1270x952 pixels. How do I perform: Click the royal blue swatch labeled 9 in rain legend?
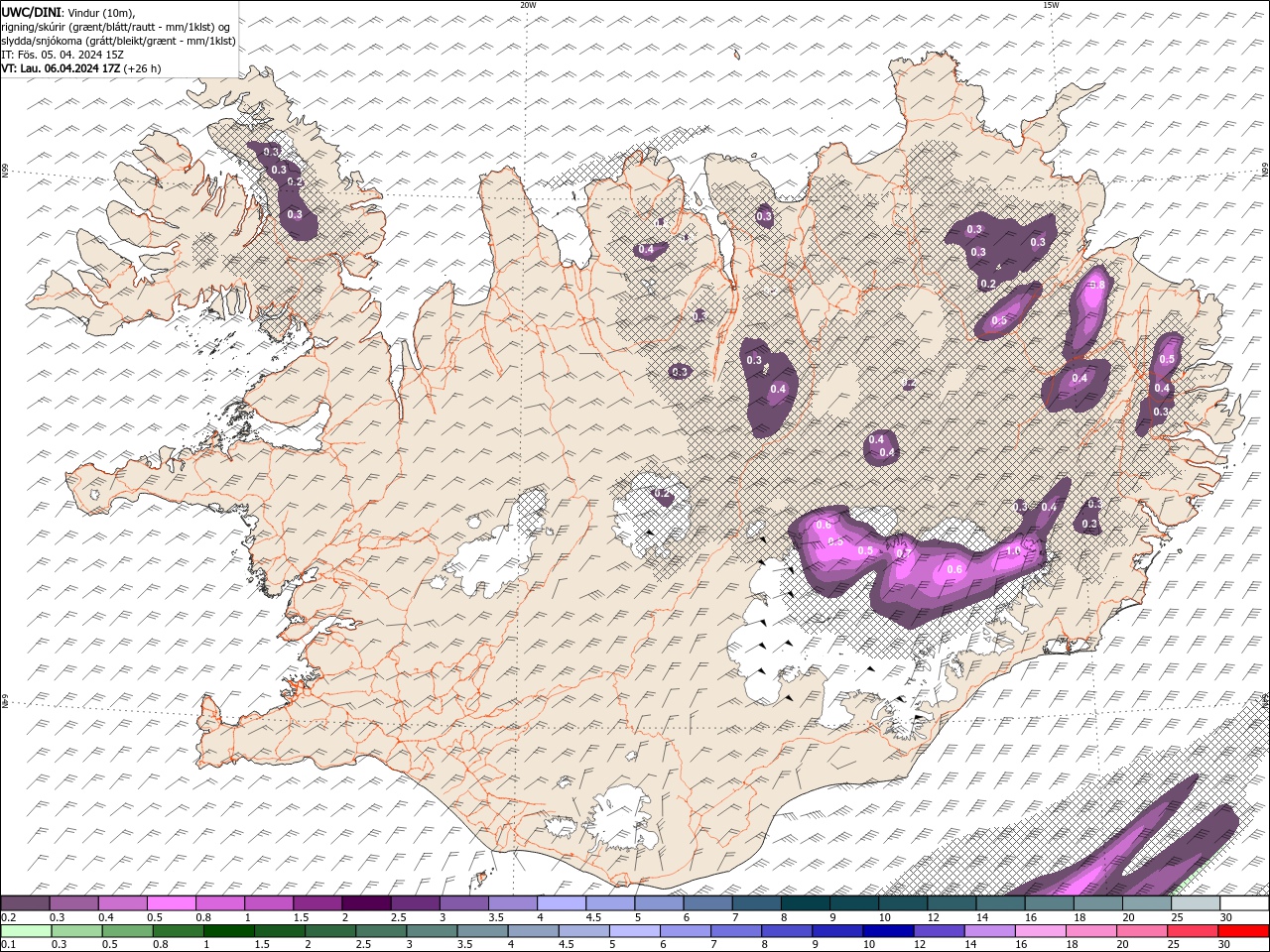click(x=838, y=931)
